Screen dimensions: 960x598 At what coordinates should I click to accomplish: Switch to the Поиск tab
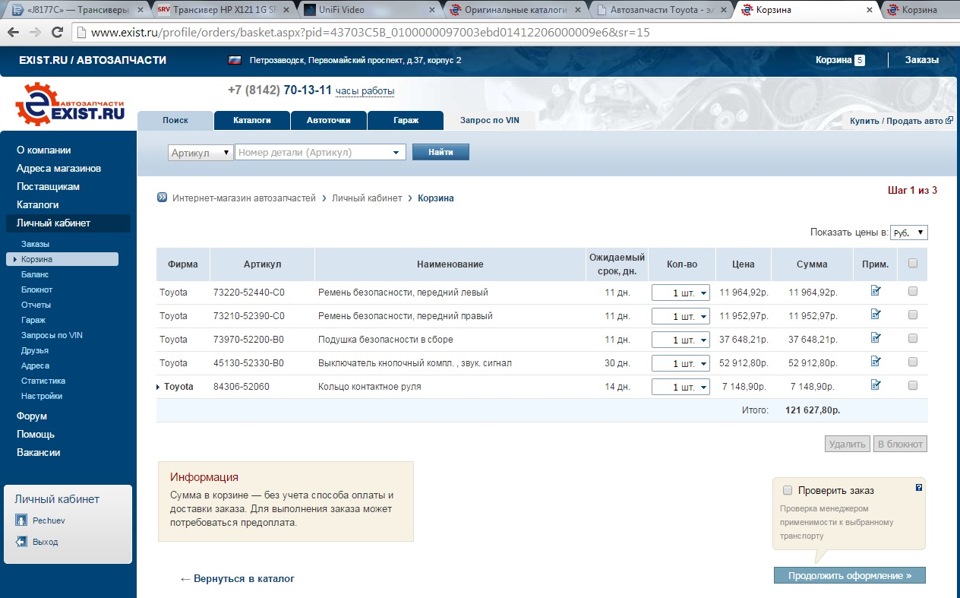click(175, 120)
